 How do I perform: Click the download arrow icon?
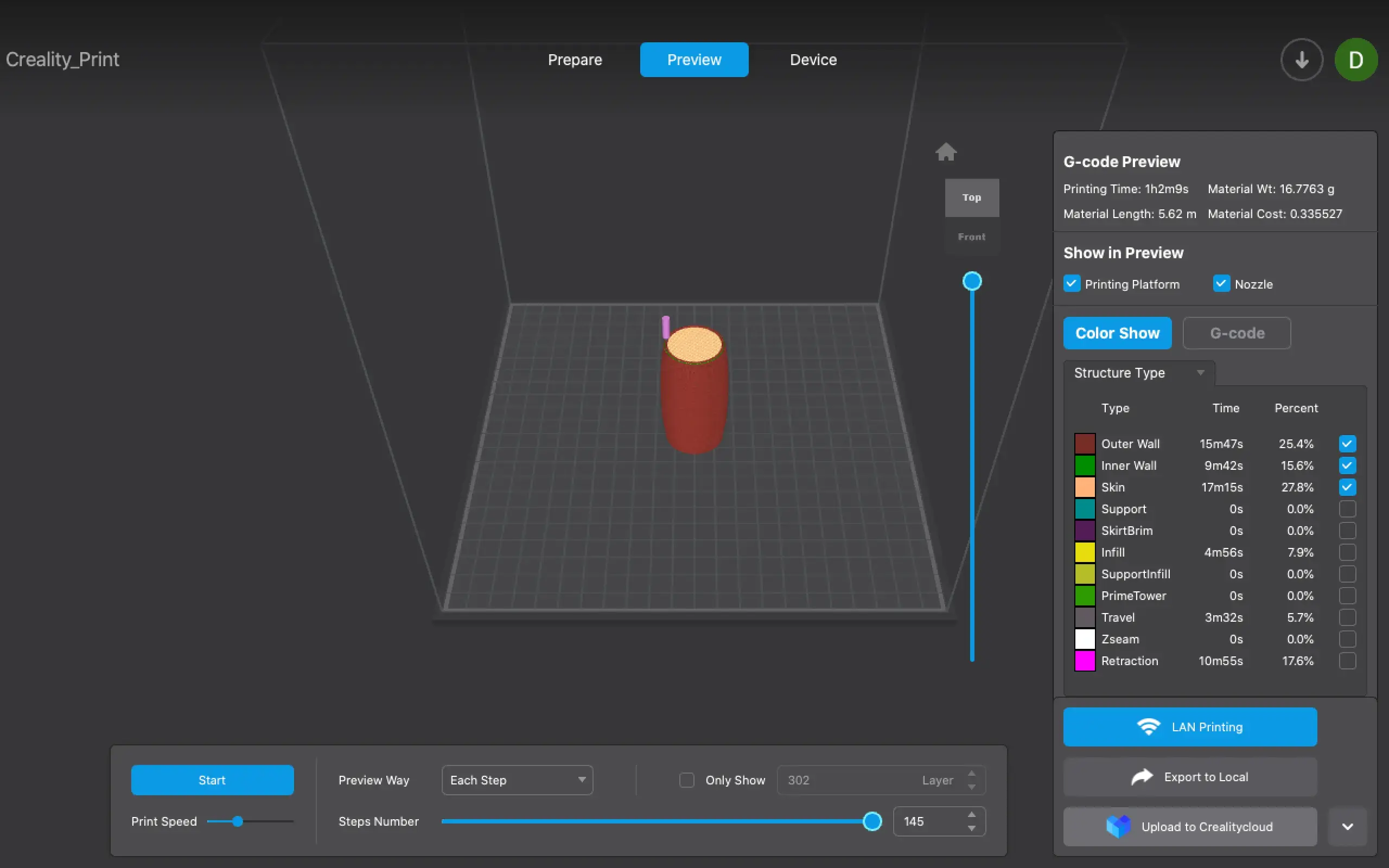coord(1301,60)
